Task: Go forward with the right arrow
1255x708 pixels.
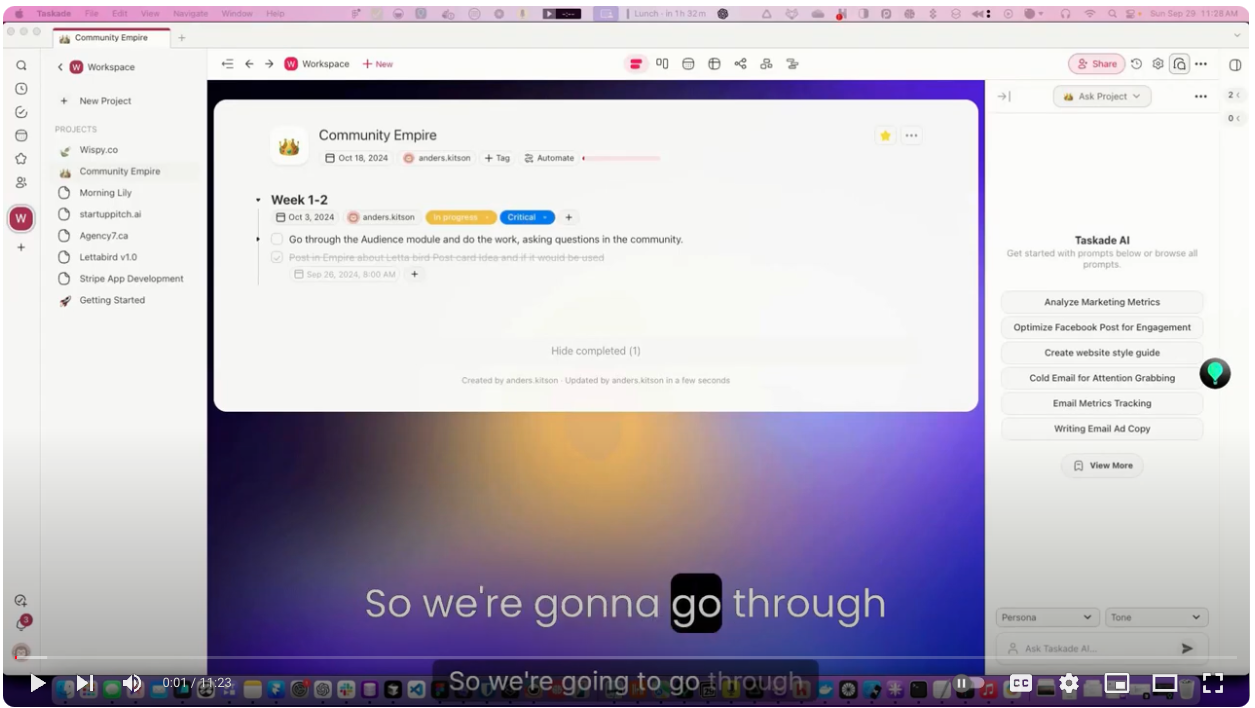Action: [269, 64]
